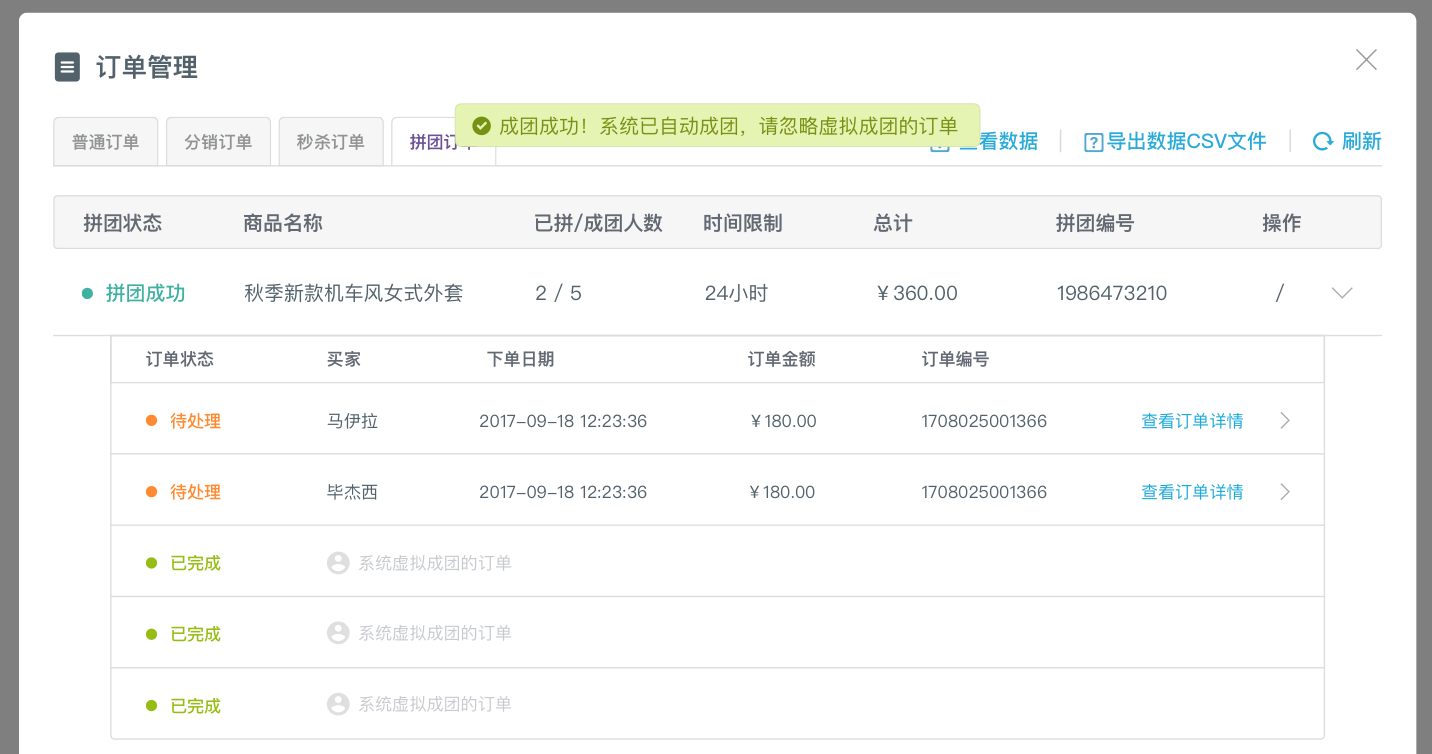The image size is (1432, 754).
Task: Click group number 1986473210
Action: 1112,293
